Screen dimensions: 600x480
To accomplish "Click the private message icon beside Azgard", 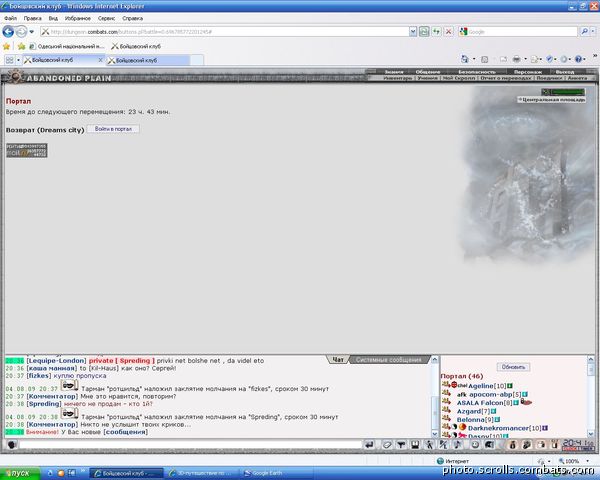I will point(446,410).
